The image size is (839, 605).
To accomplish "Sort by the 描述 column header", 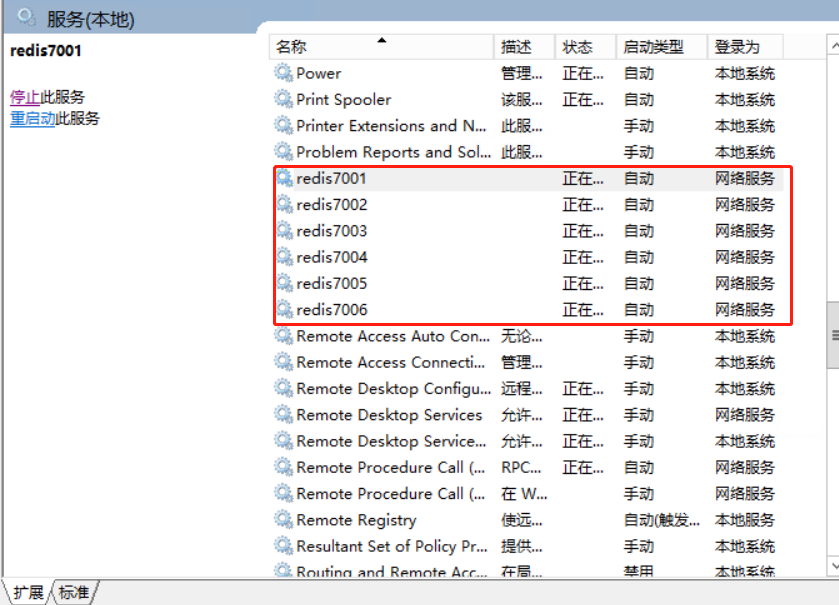I will pyautogui.click(x=524, y=47).
